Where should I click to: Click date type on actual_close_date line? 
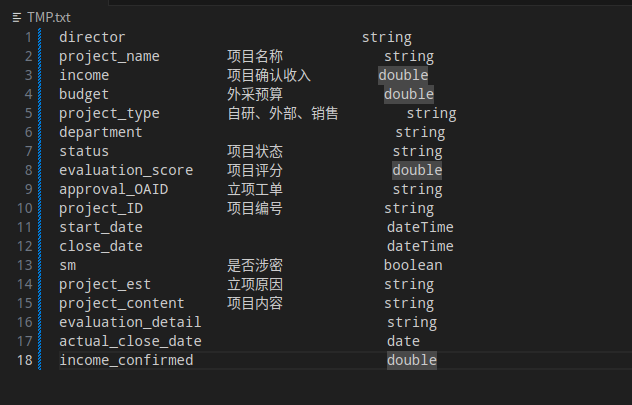tap(403, 341)
